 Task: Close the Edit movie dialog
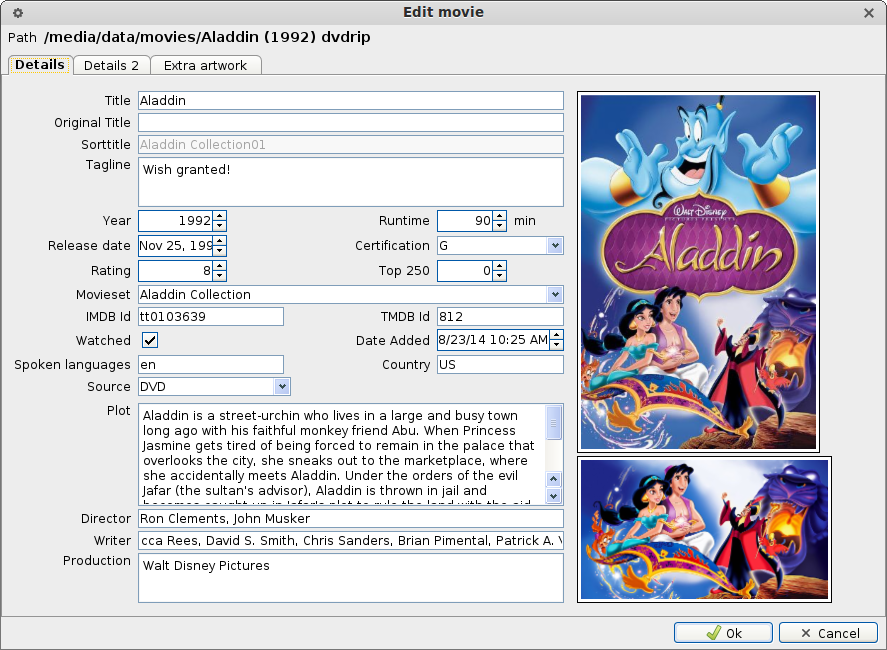pos(869,12)
